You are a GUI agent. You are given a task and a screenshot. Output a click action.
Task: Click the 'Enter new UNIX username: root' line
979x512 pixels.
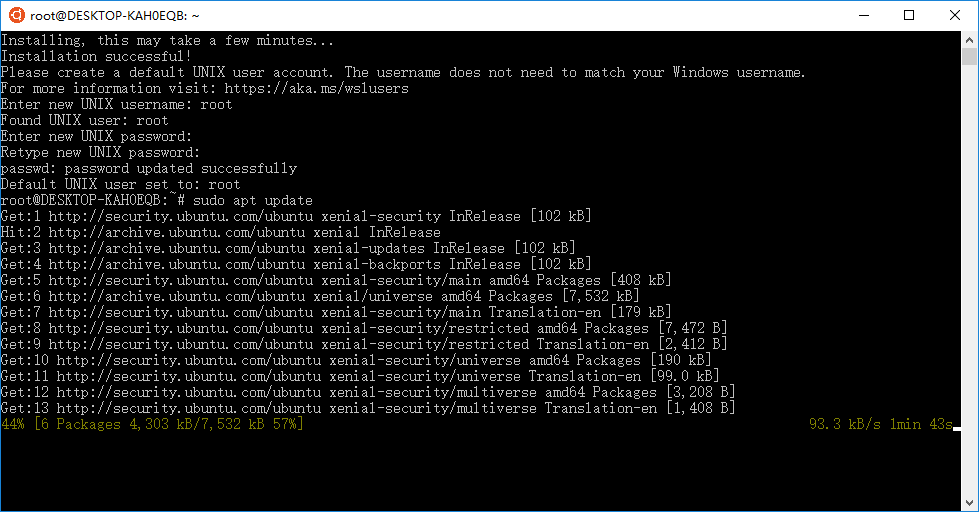click(x=116, y=105)
